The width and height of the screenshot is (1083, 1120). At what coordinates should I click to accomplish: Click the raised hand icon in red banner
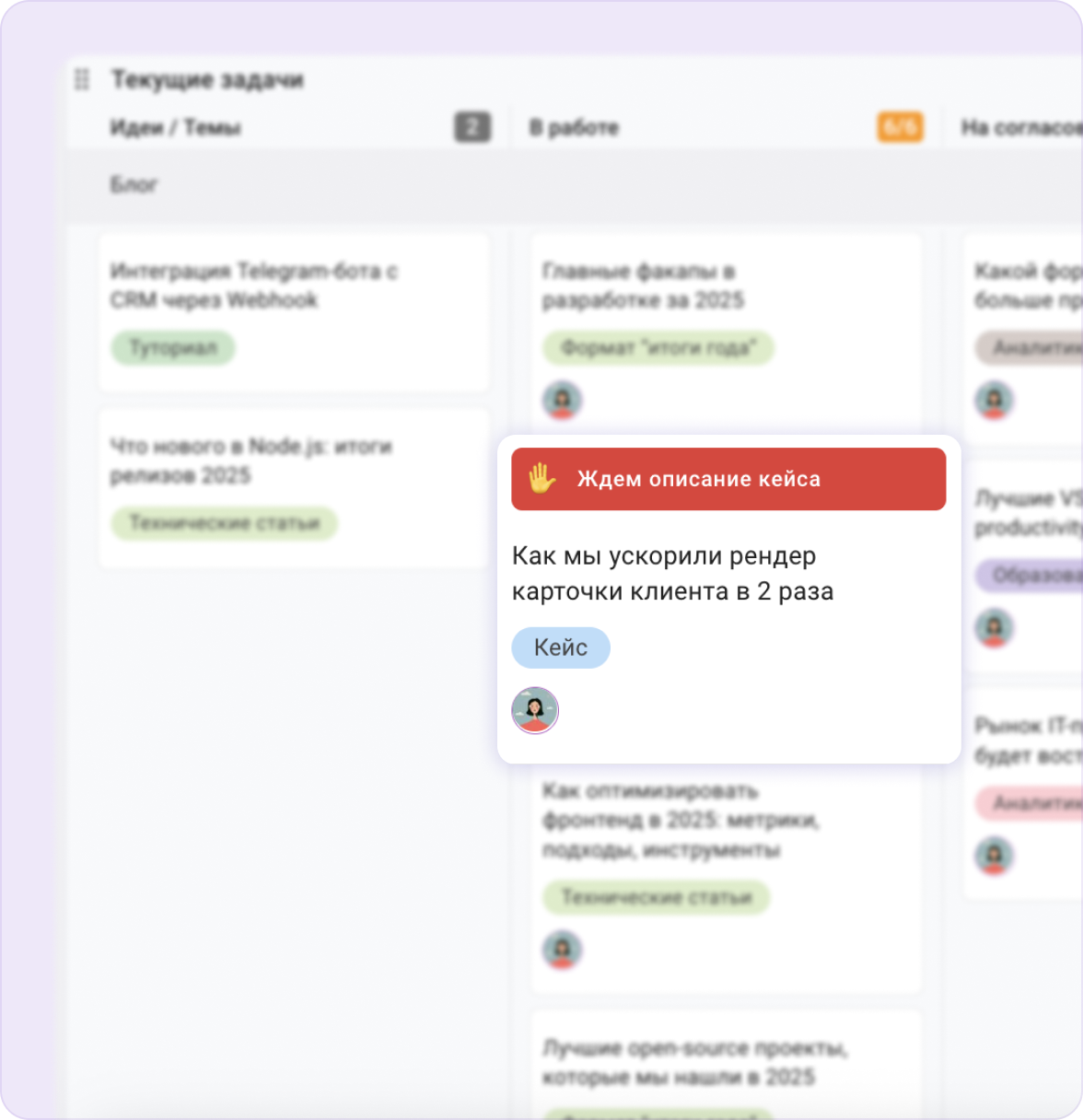(541, 478)
